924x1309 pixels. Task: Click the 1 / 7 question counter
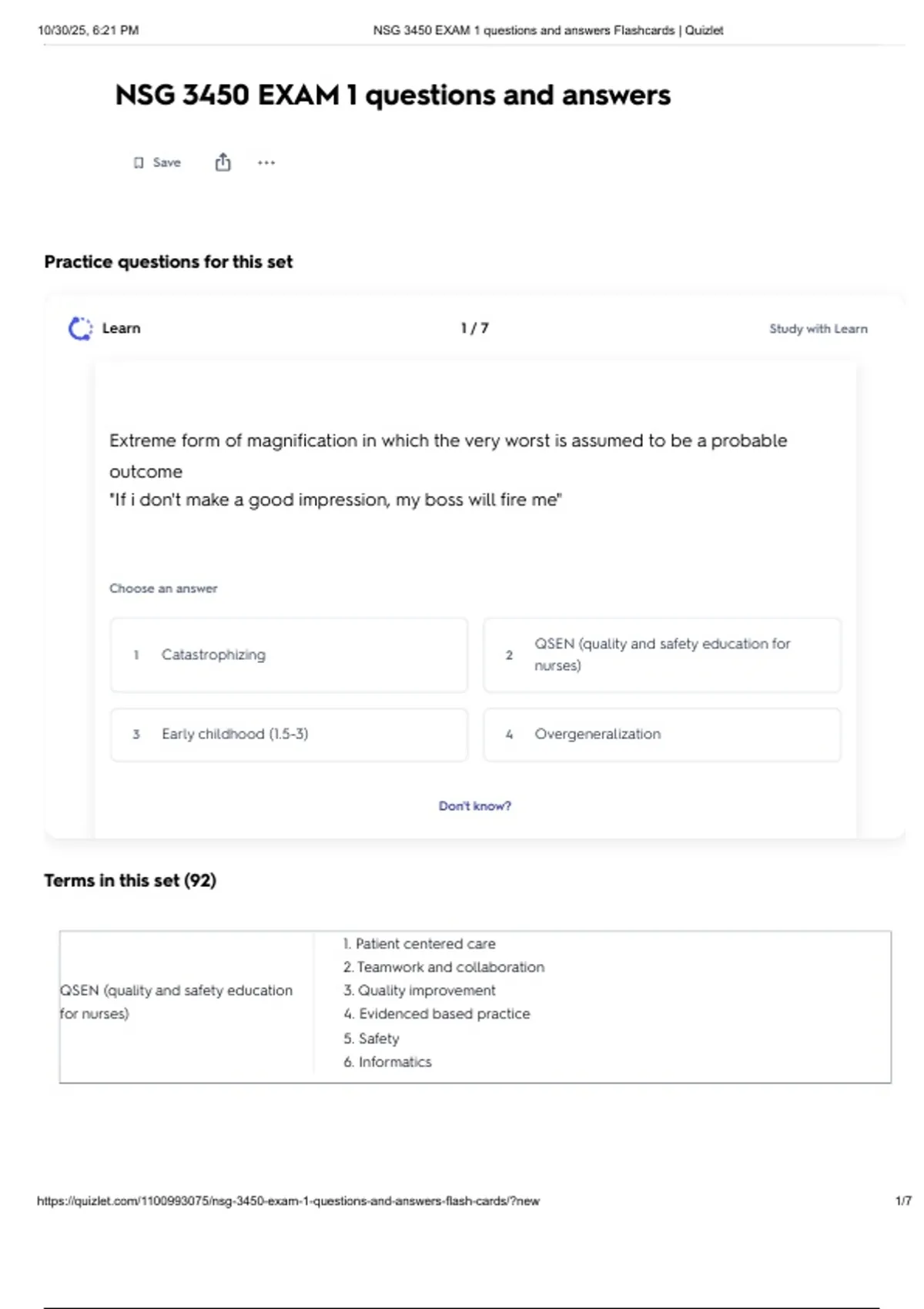[474, 329]
